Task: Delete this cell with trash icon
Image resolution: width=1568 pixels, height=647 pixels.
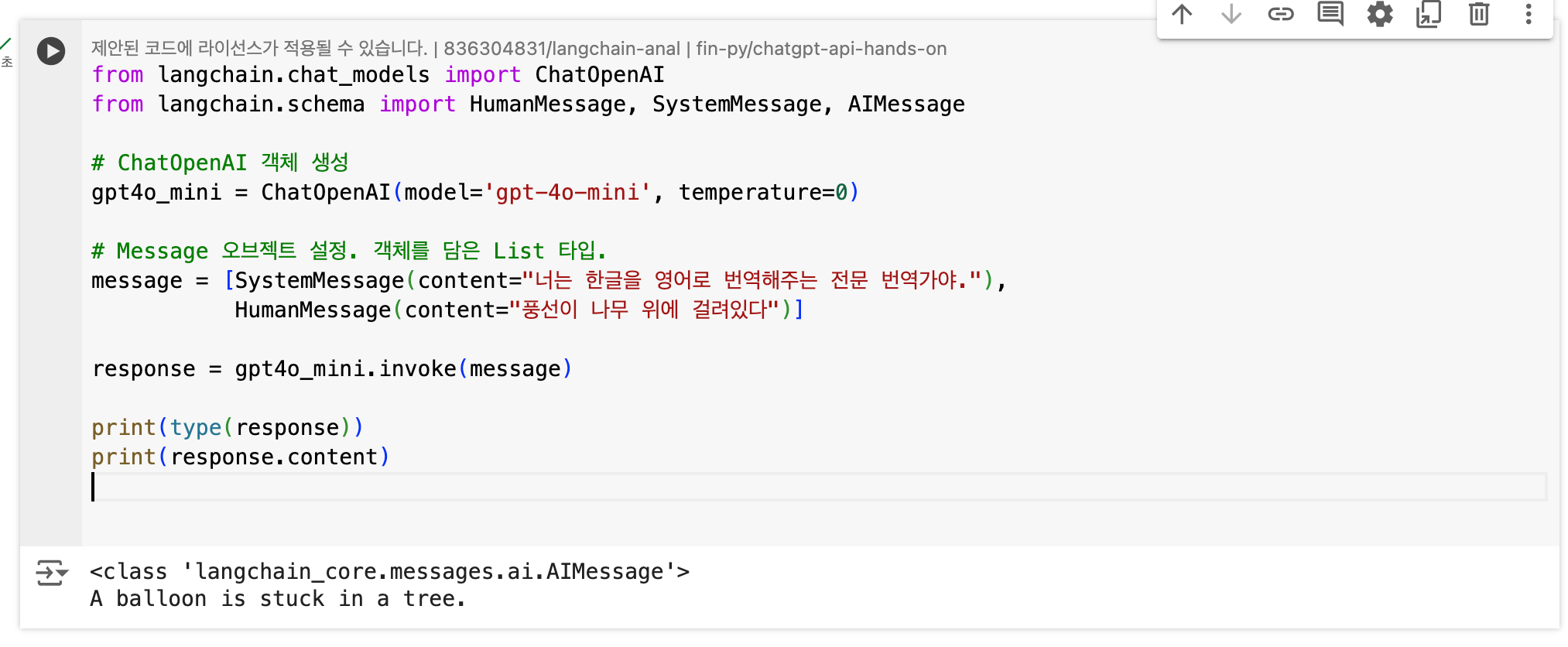Action: (1479, 14)
